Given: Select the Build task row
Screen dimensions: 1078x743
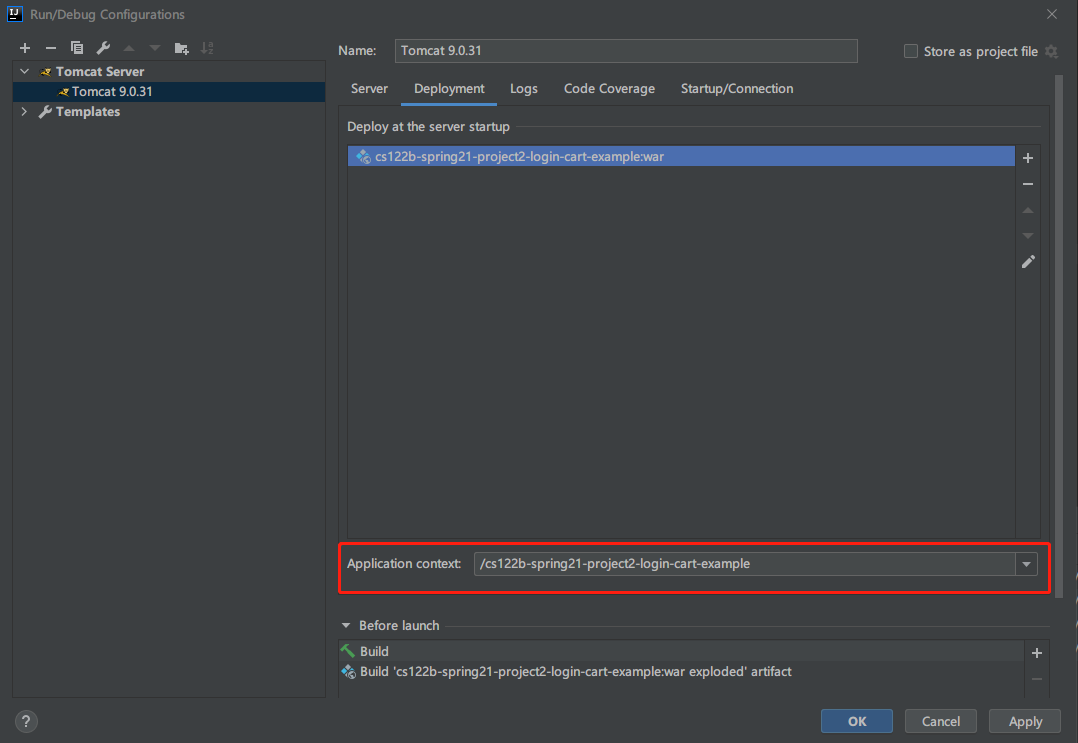Looking at the screenshot, I should coord(681,651).
